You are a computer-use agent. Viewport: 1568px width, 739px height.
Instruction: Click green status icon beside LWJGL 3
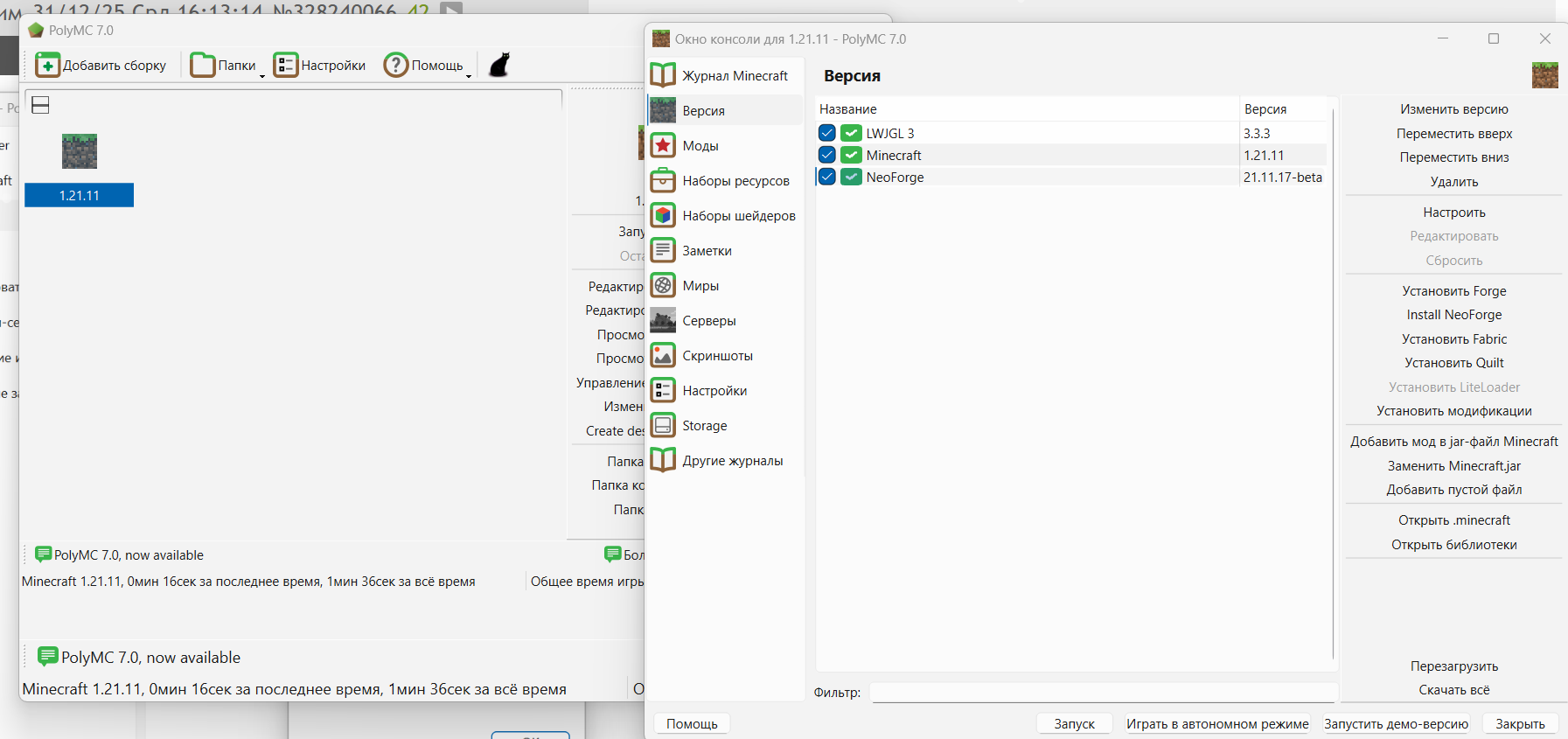coord(851,133)
